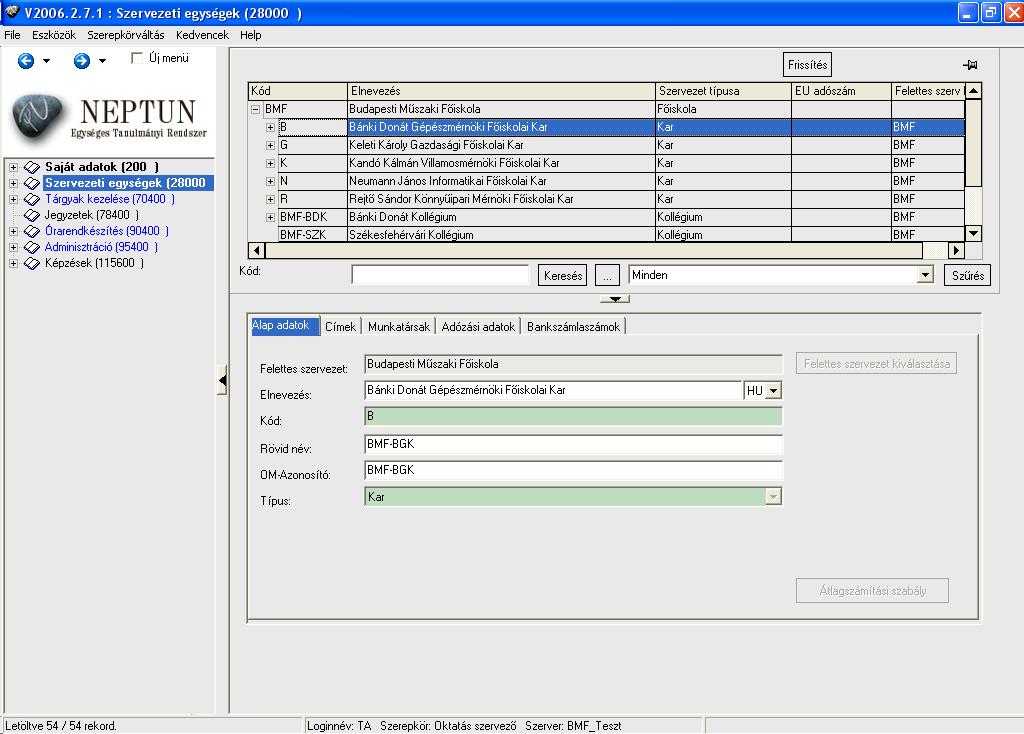Switch to the Címek tab
Viewport: 1024px width, 734px height.
coord(340,327)
